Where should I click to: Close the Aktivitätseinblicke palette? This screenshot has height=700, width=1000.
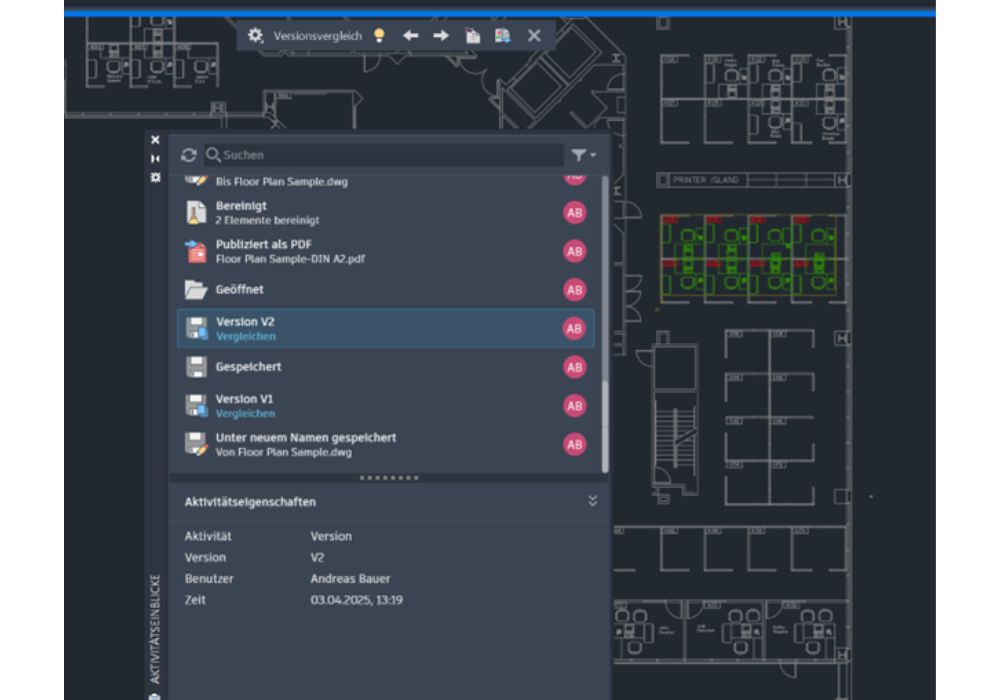155,140
